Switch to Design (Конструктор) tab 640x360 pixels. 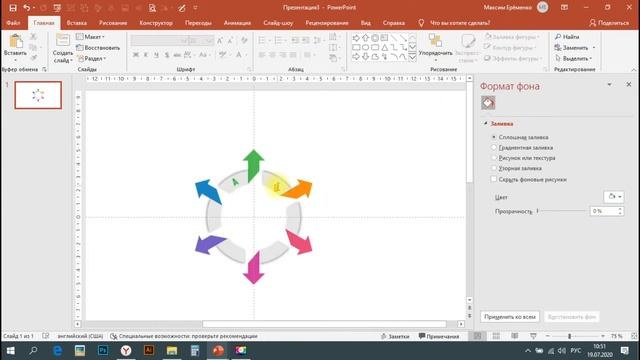pyautogui.click(x=156, y=23)
